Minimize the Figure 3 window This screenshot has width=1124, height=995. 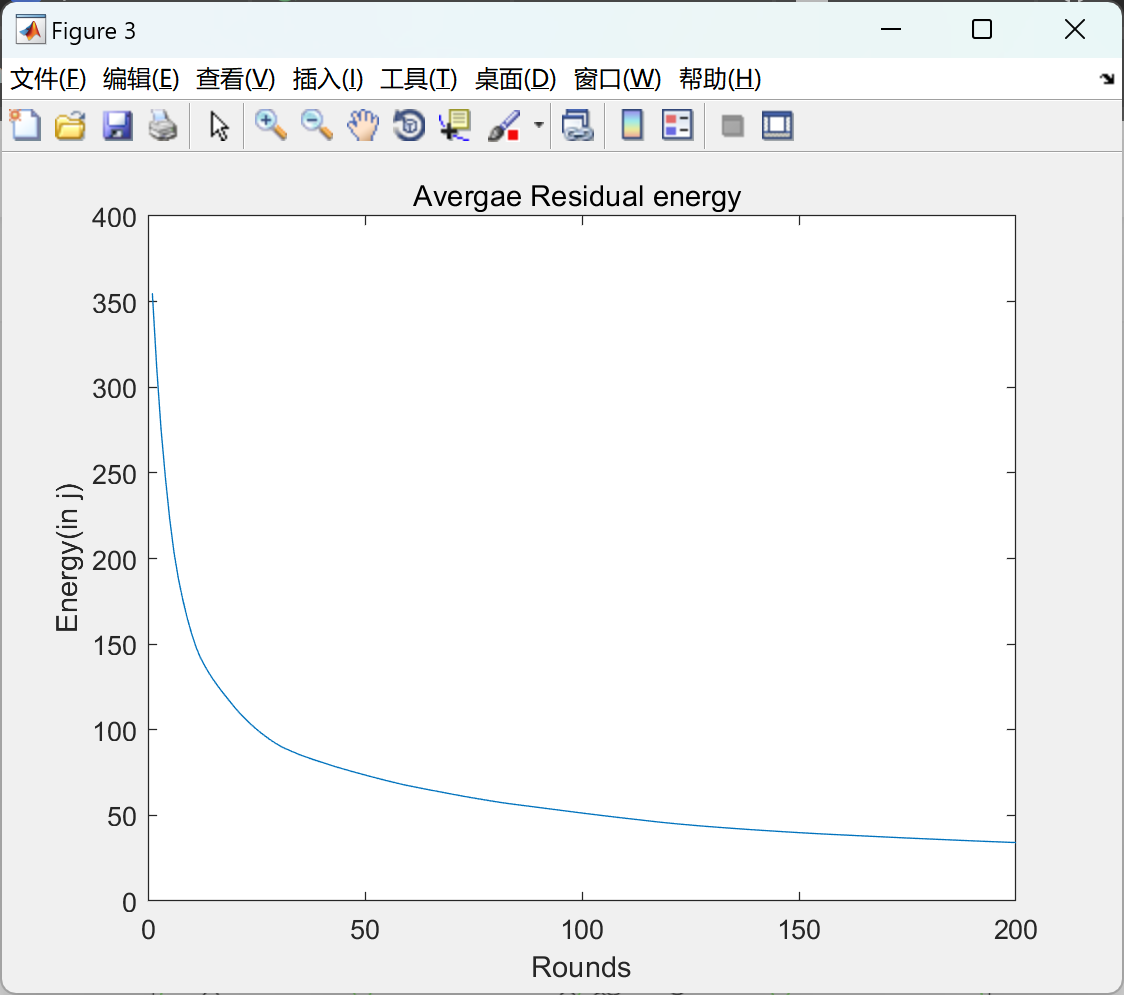891,29
